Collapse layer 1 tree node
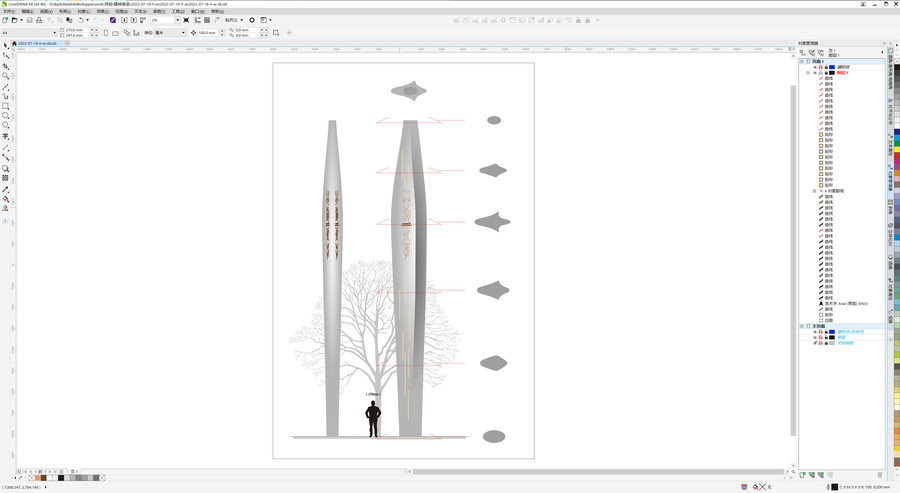900x493 pixels. click(808, 73)
